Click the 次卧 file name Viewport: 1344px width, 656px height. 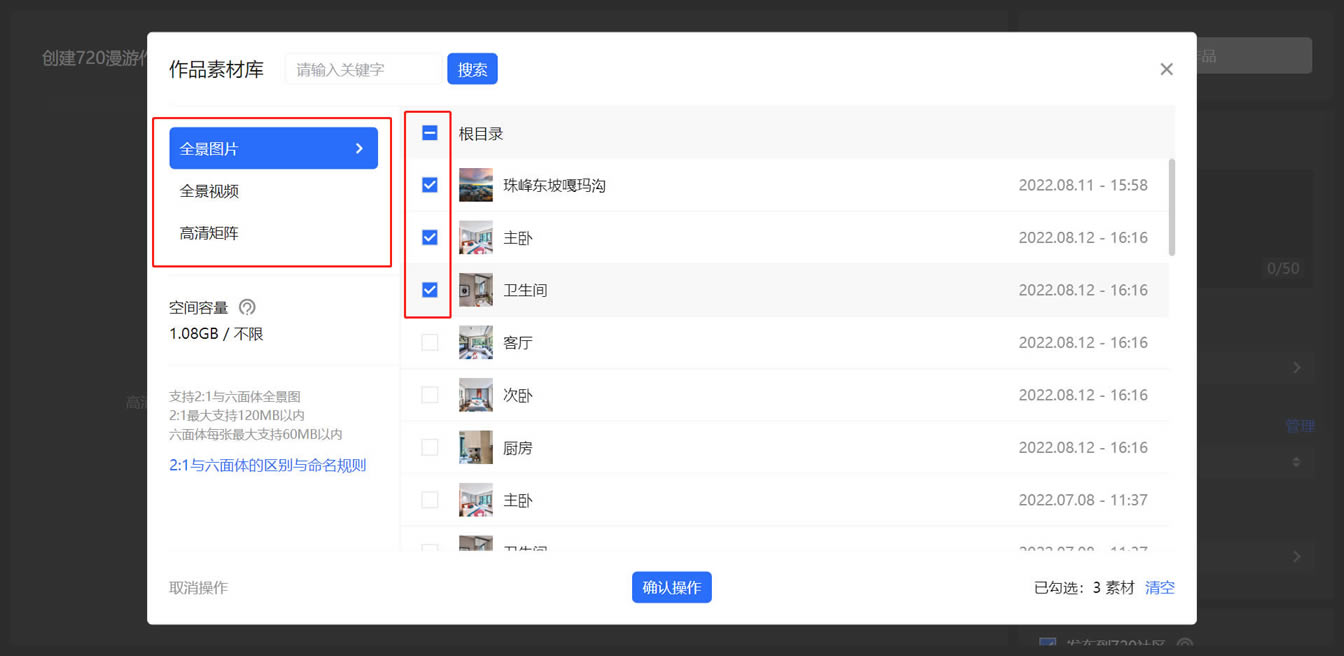click(518, 395)
